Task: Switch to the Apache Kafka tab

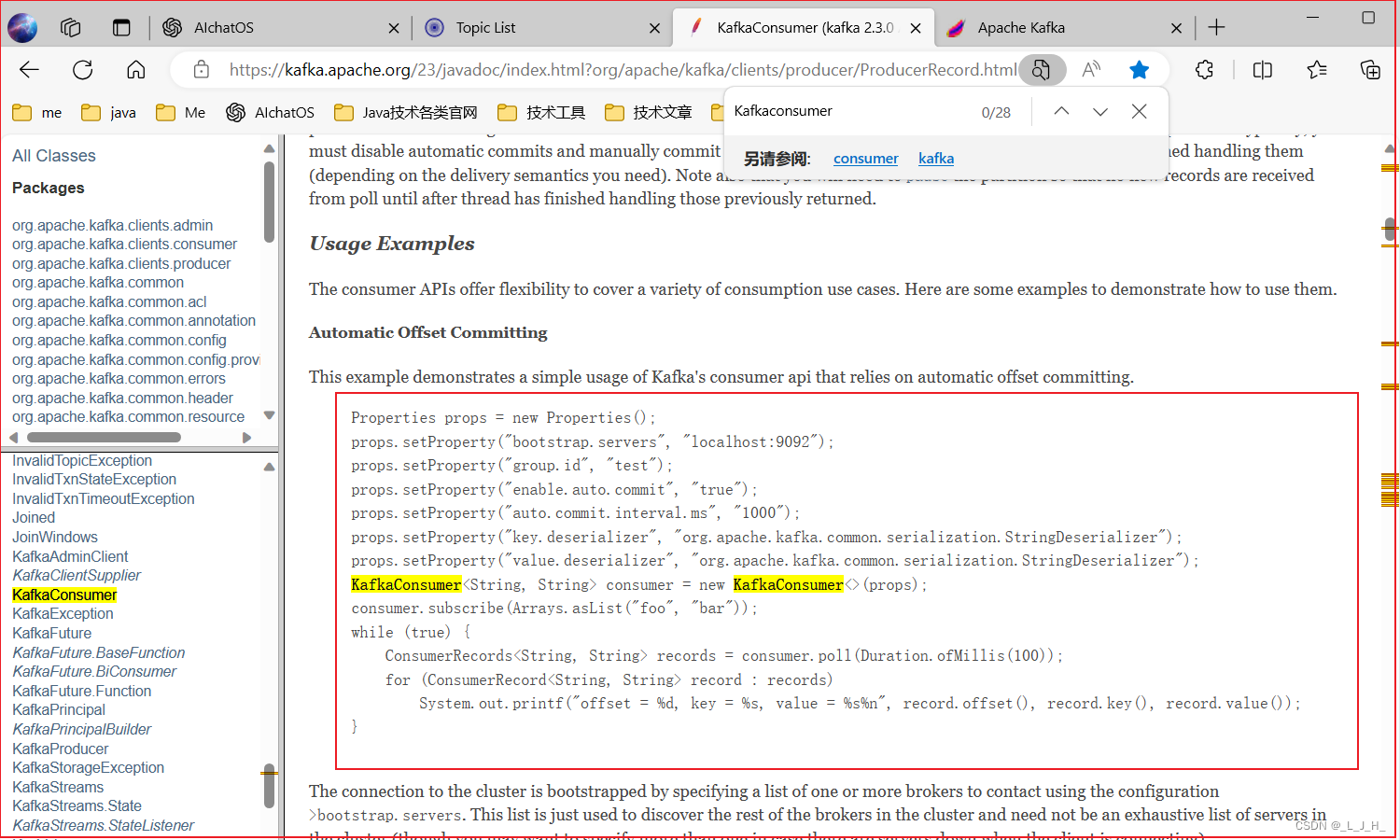Action: point(1064,28)
